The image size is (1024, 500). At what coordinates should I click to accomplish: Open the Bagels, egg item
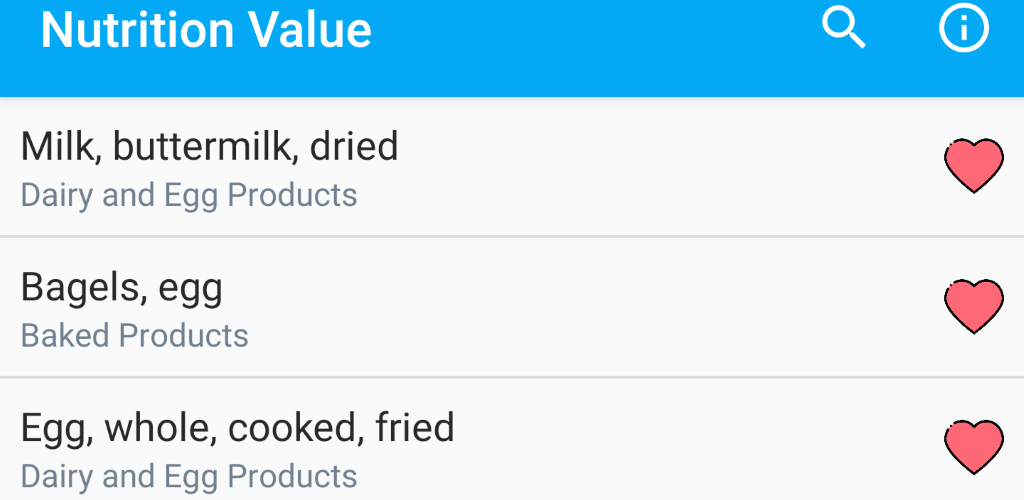tap(512, 307)
